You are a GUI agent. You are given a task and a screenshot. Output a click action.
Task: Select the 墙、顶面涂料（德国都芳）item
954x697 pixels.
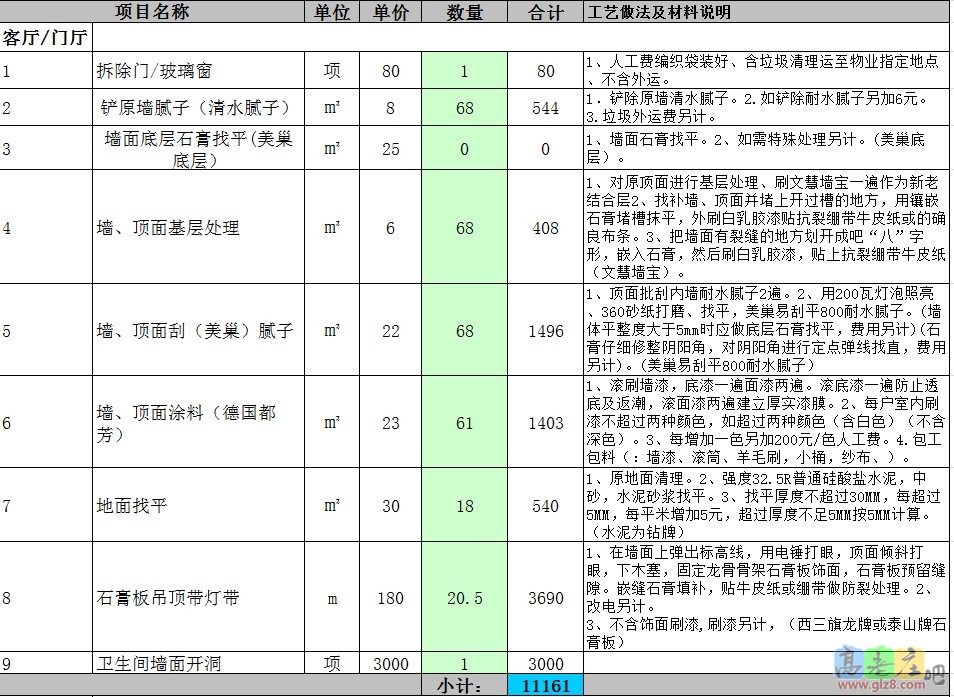pyautogui.click(x=200, y=422)
